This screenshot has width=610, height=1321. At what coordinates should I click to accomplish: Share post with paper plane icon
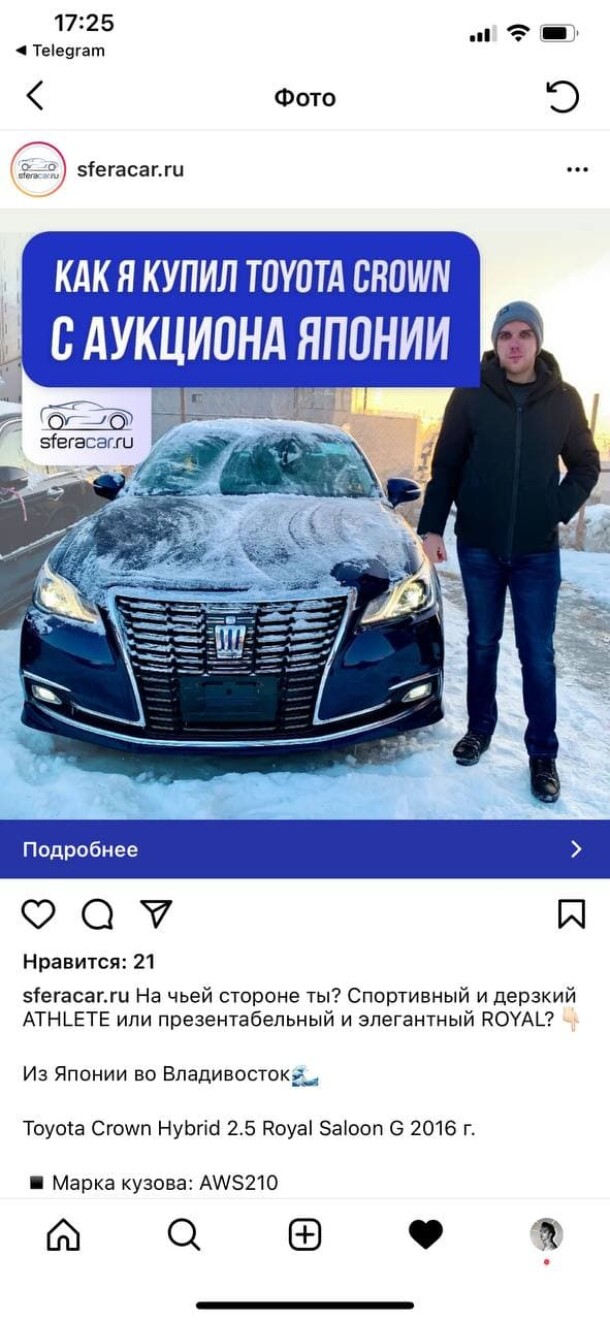click(156, 913)
